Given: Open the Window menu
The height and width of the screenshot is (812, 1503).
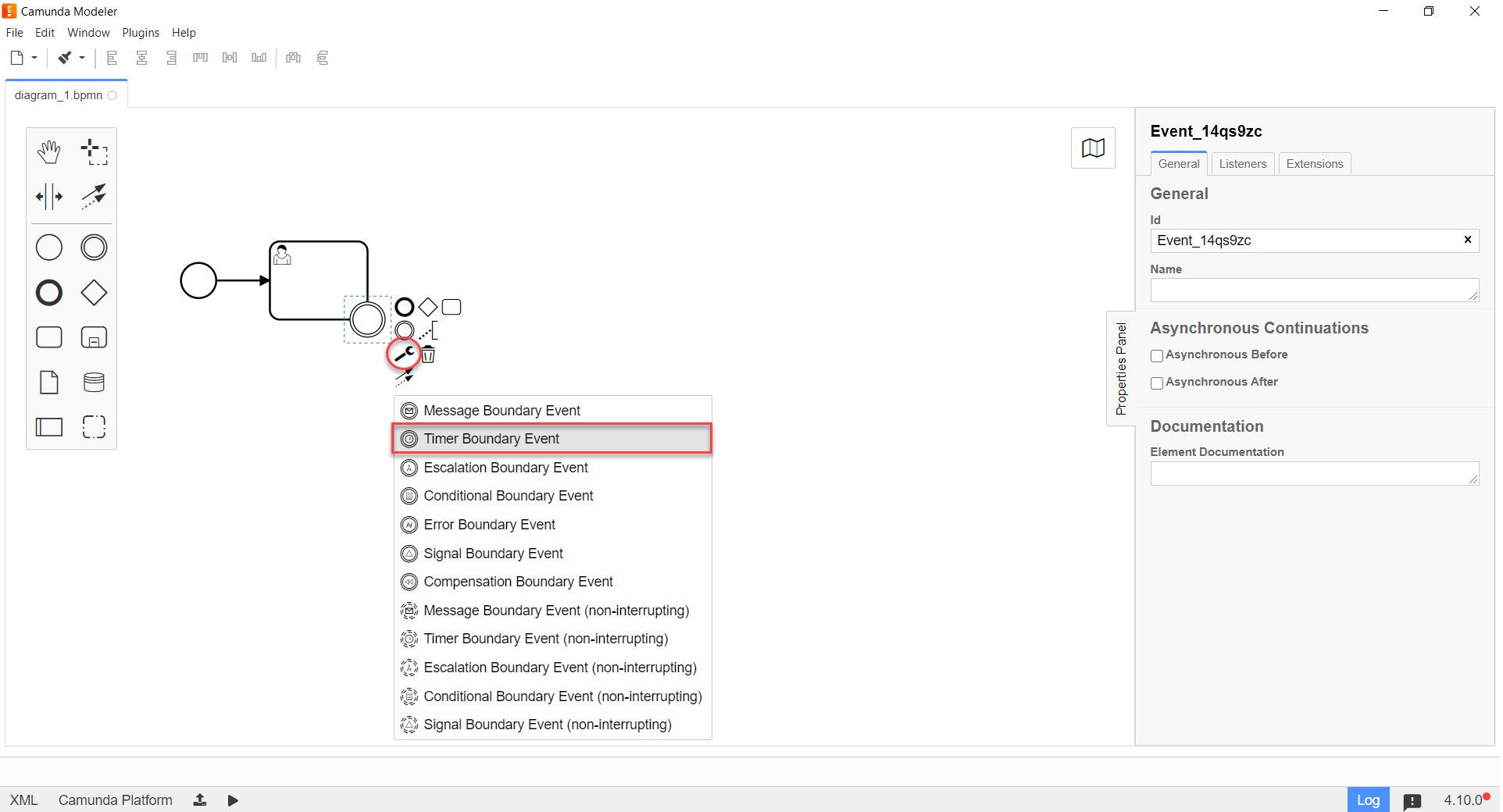Looking at the screenshot, I should 88,33.
